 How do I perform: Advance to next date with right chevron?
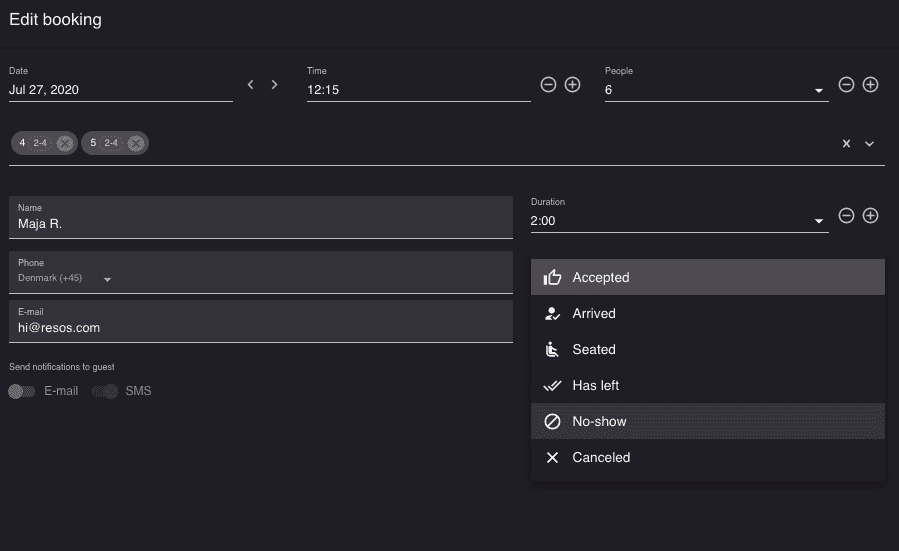pyautogui.click(x=275, y=85)
